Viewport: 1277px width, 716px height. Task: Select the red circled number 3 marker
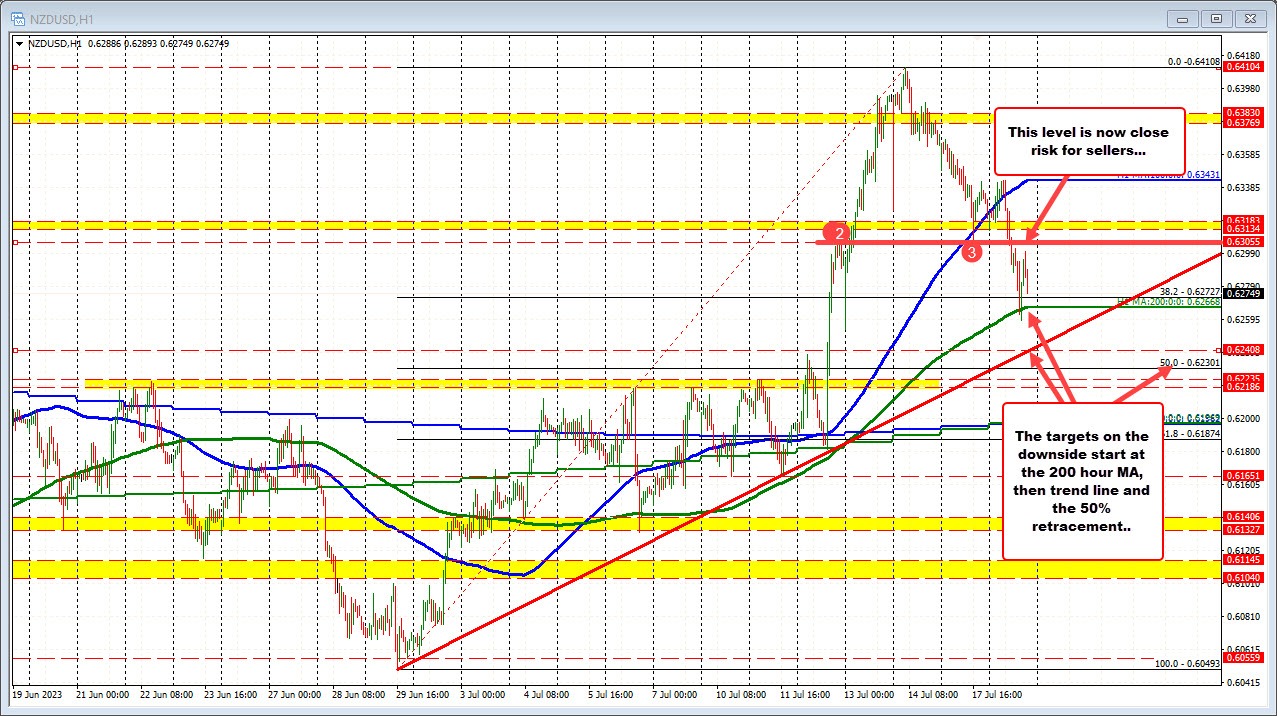[x=971, y=253]
